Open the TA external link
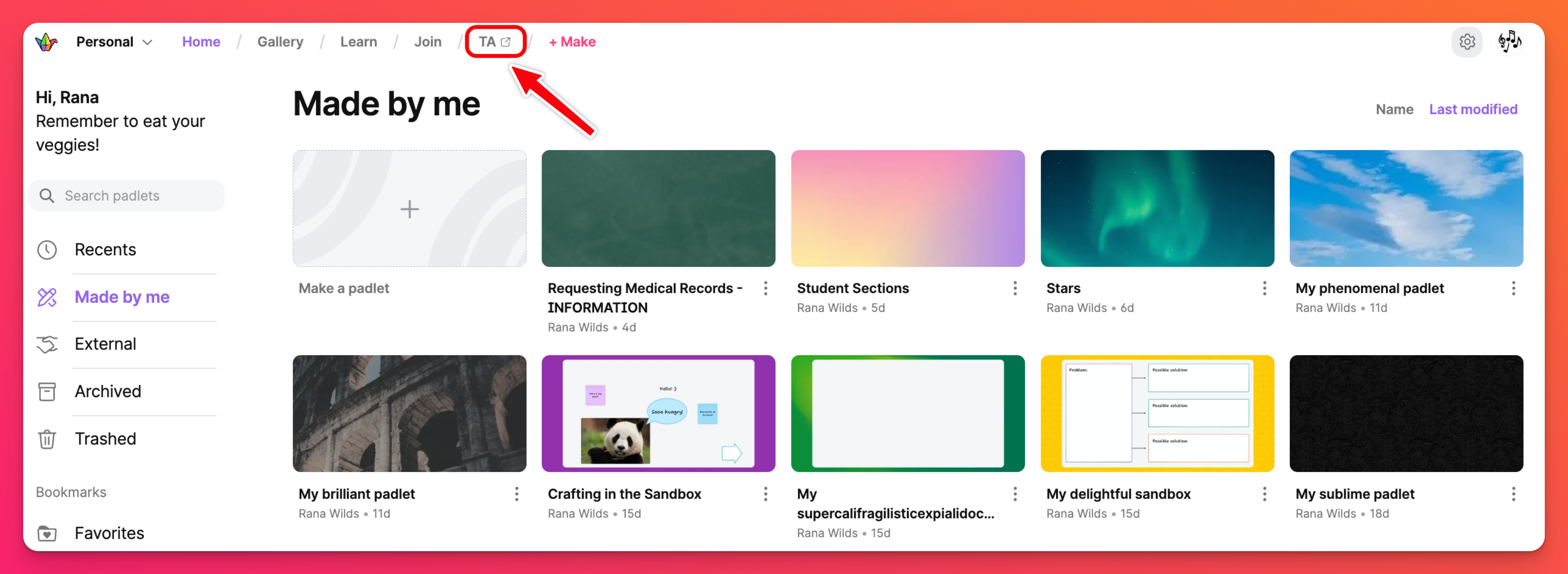This screenshot has width=1568, height=574. tap(494, 42)
